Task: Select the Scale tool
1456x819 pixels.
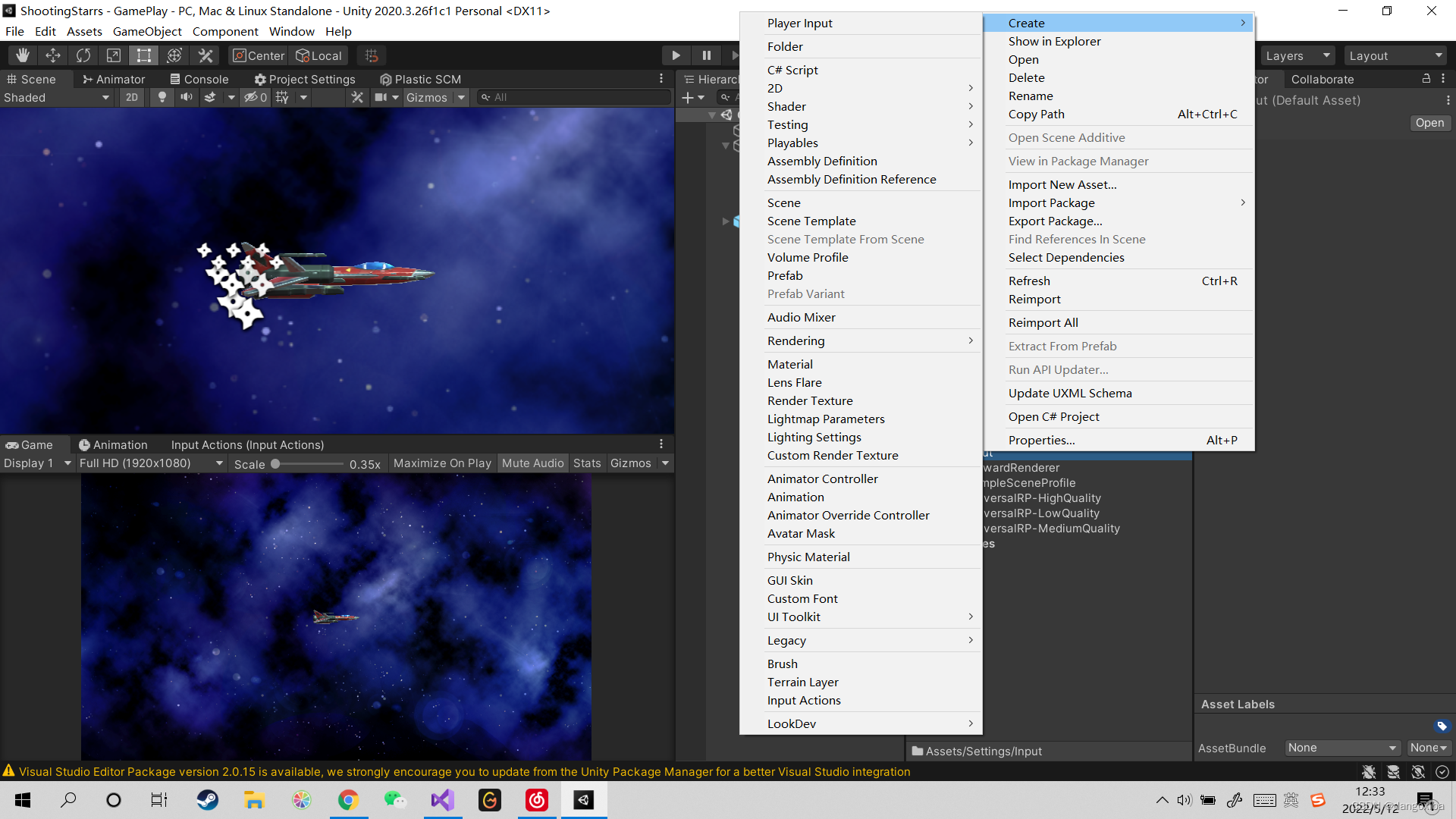Action: (114, 55)
